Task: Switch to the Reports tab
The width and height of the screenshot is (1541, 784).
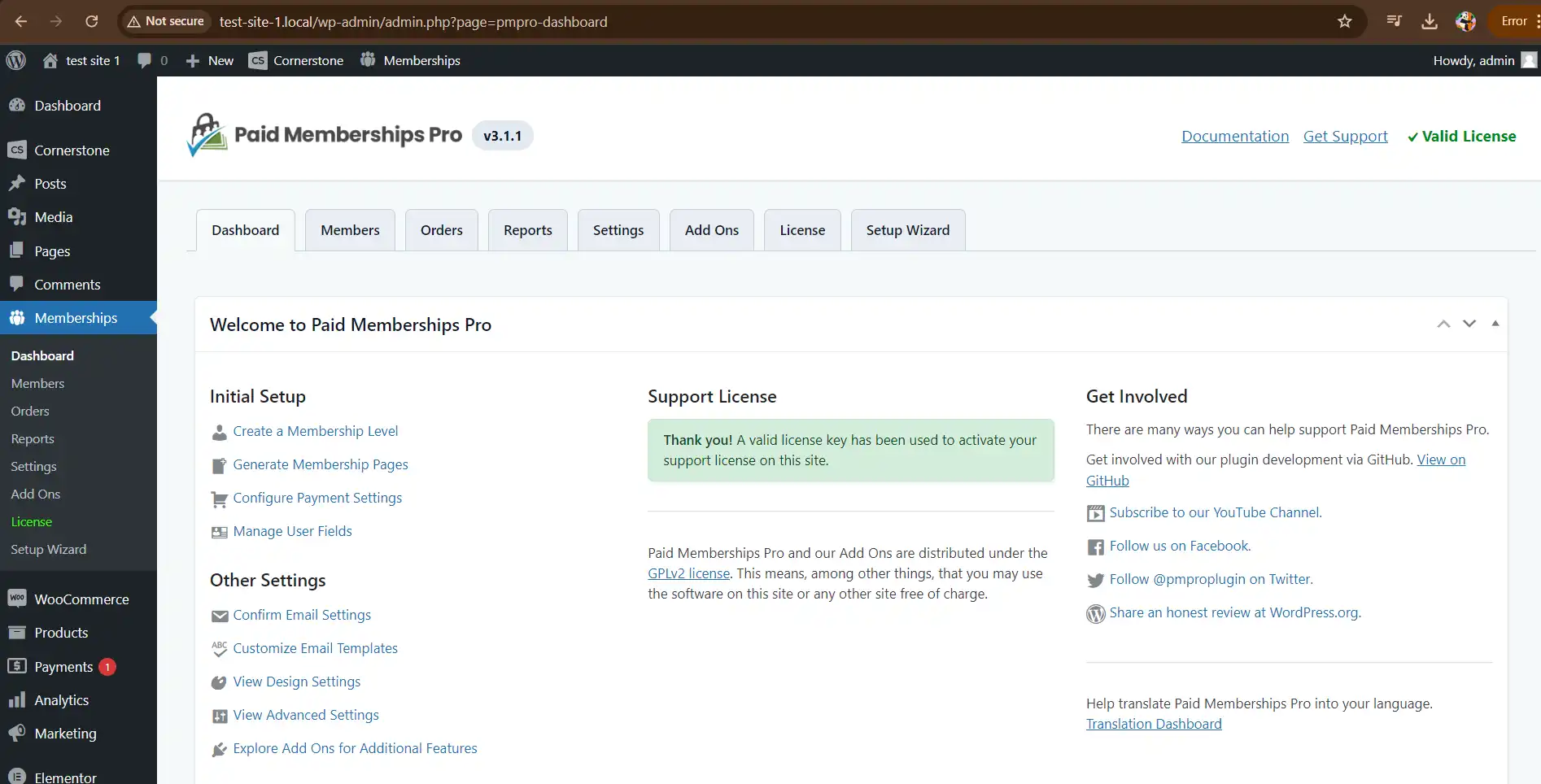Action: (528, 230)
